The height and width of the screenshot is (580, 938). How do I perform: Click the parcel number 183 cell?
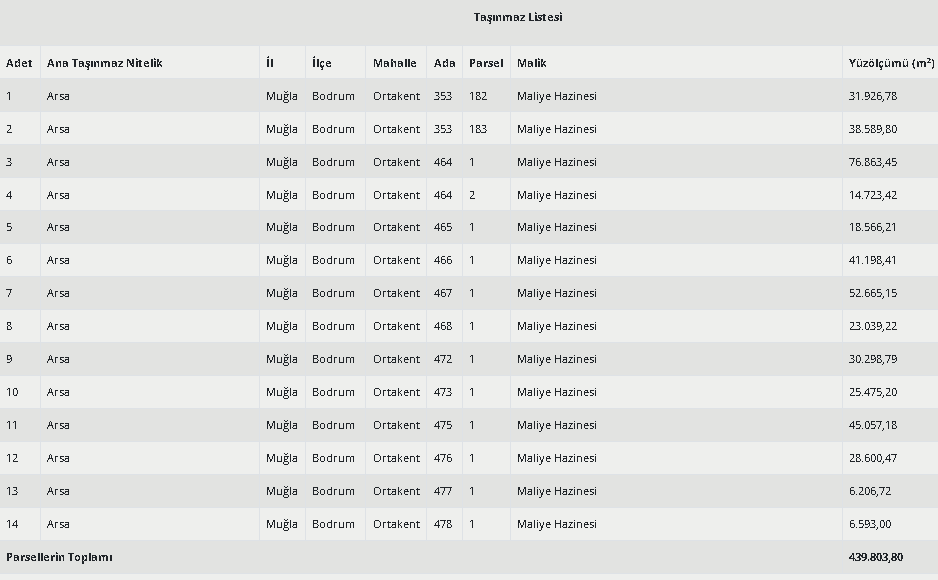(x=478, y=129)
